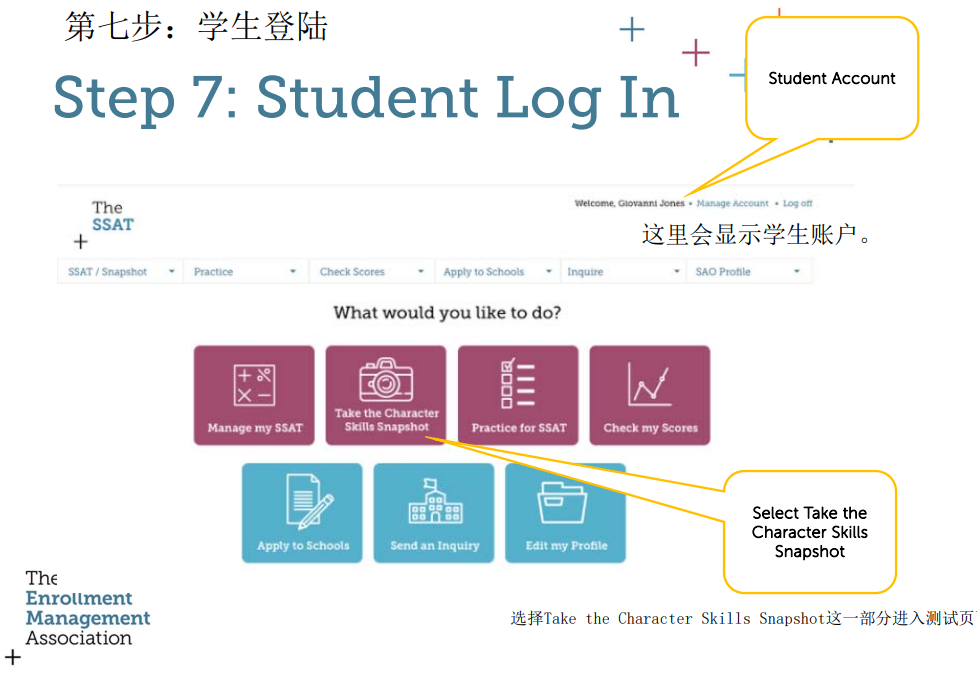Expand the SSAT / Snapshot dropdown arrow

(x=171, y=271)
